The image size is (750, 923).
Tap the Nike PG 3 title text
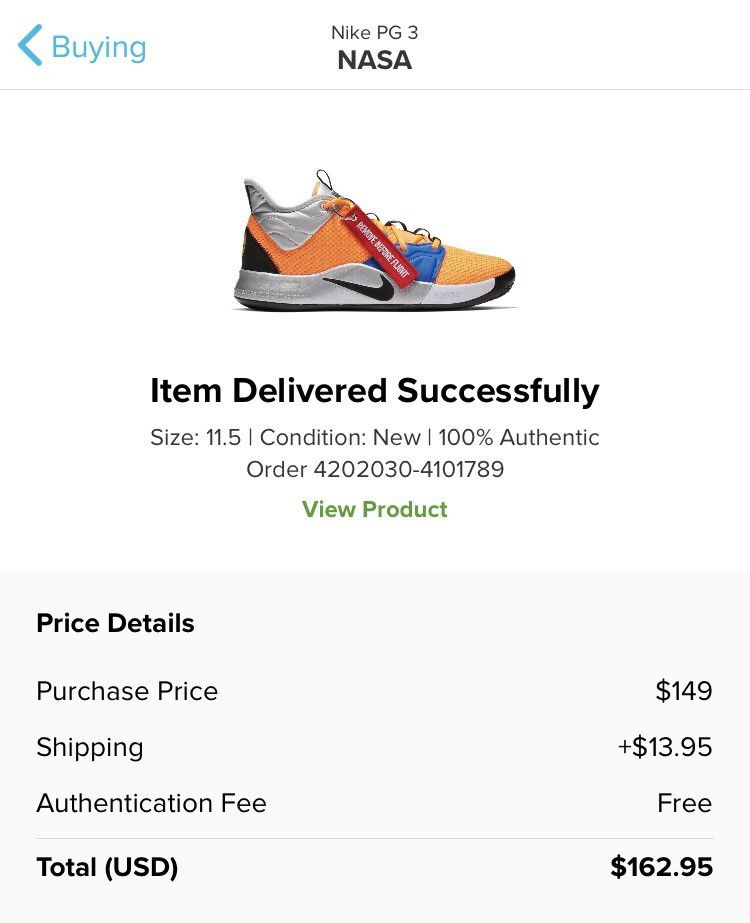pos(375,32)
